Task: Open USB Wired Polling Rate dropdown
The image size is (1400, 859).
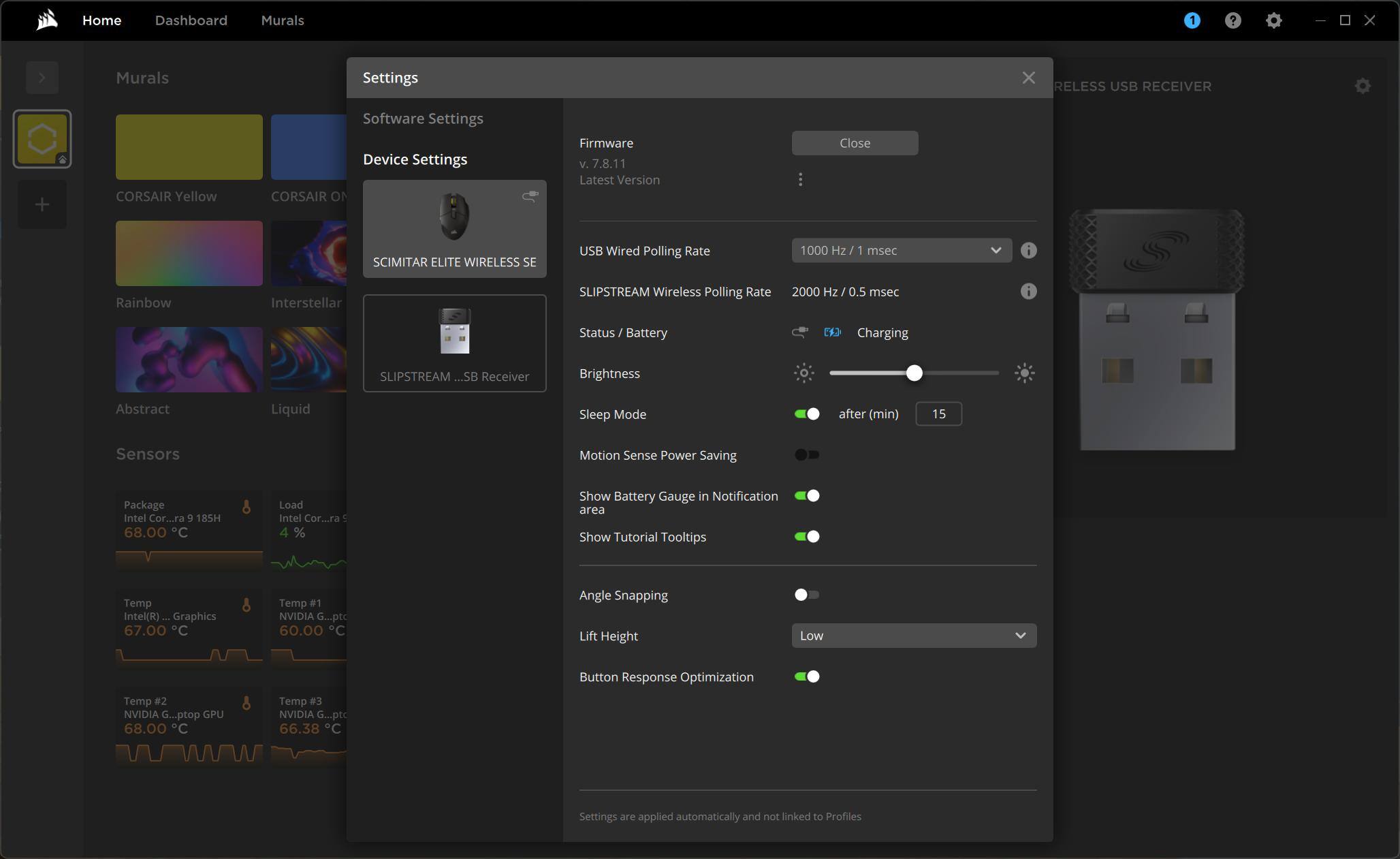Action: [x=901, y=251]
